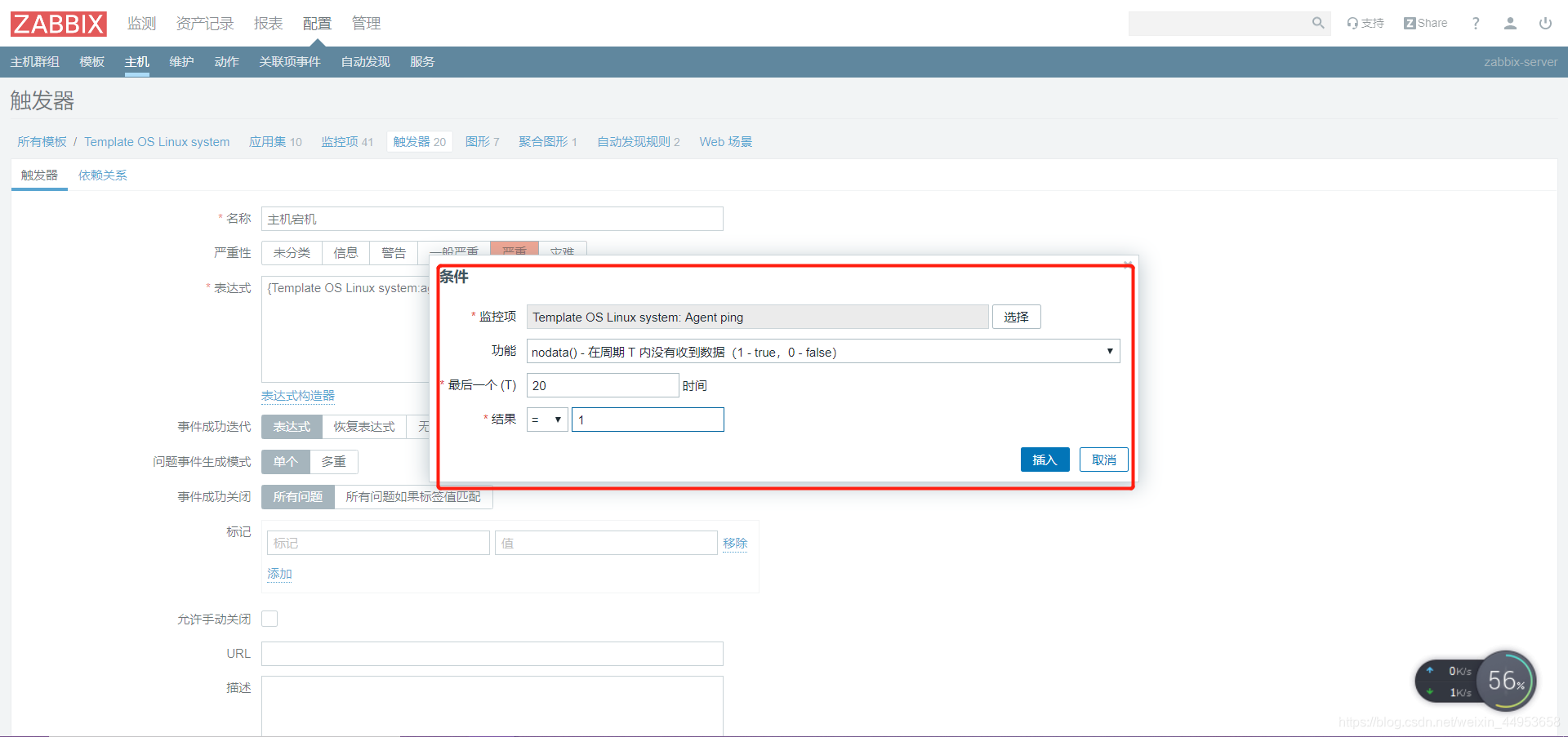This screenshot has width=1568, height=737.
Task: Select 恢复表达式 option
Action: 364,427
